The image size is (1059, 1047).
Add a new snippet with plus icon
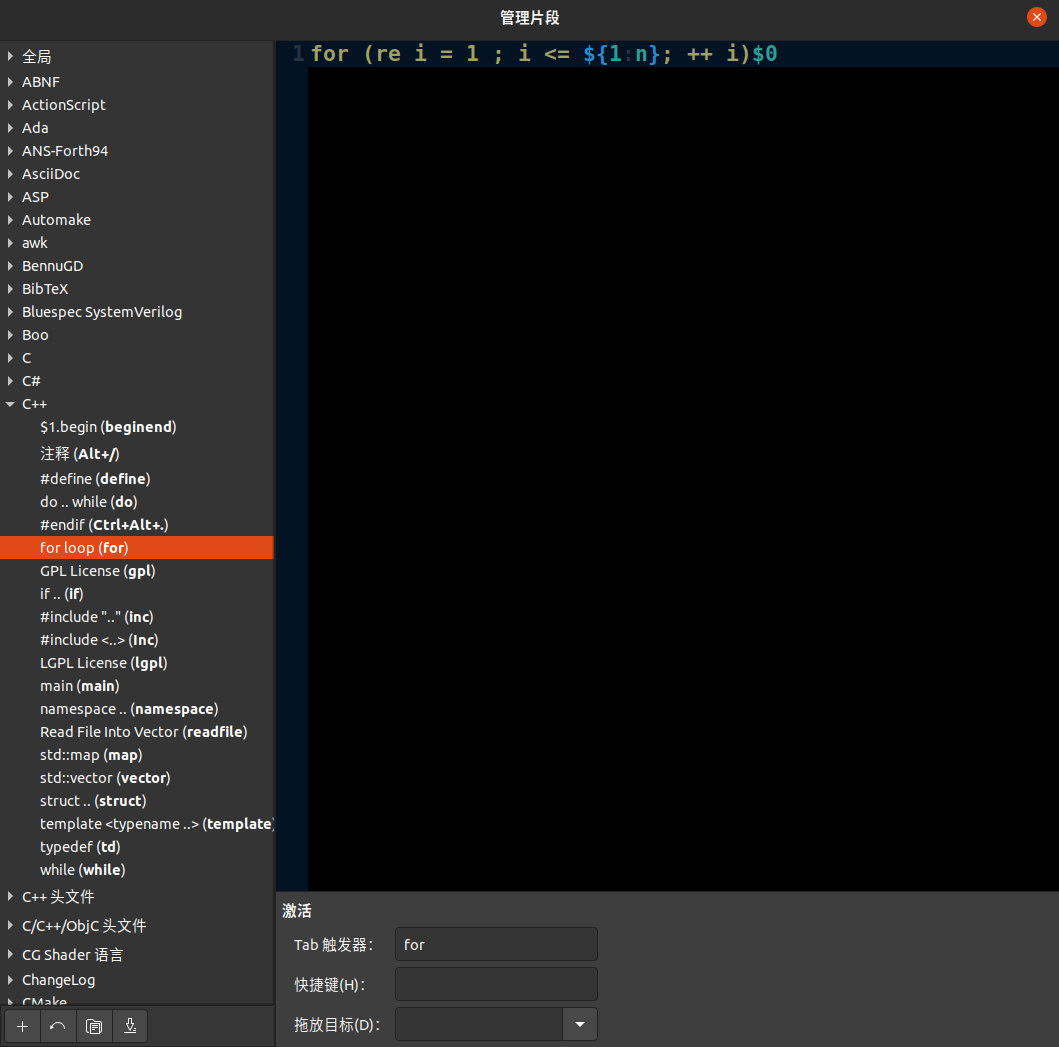[22, 1026]
